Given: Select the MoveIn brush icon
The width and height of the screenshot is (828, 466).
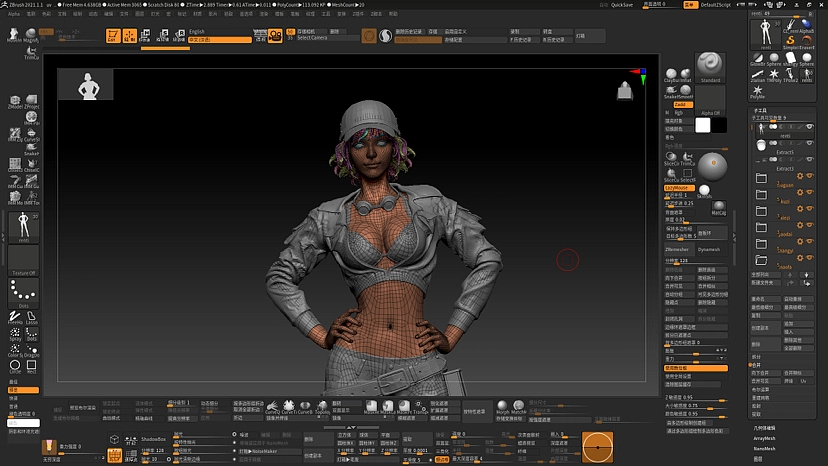Looking at the screenshot, I should (14, 35).
